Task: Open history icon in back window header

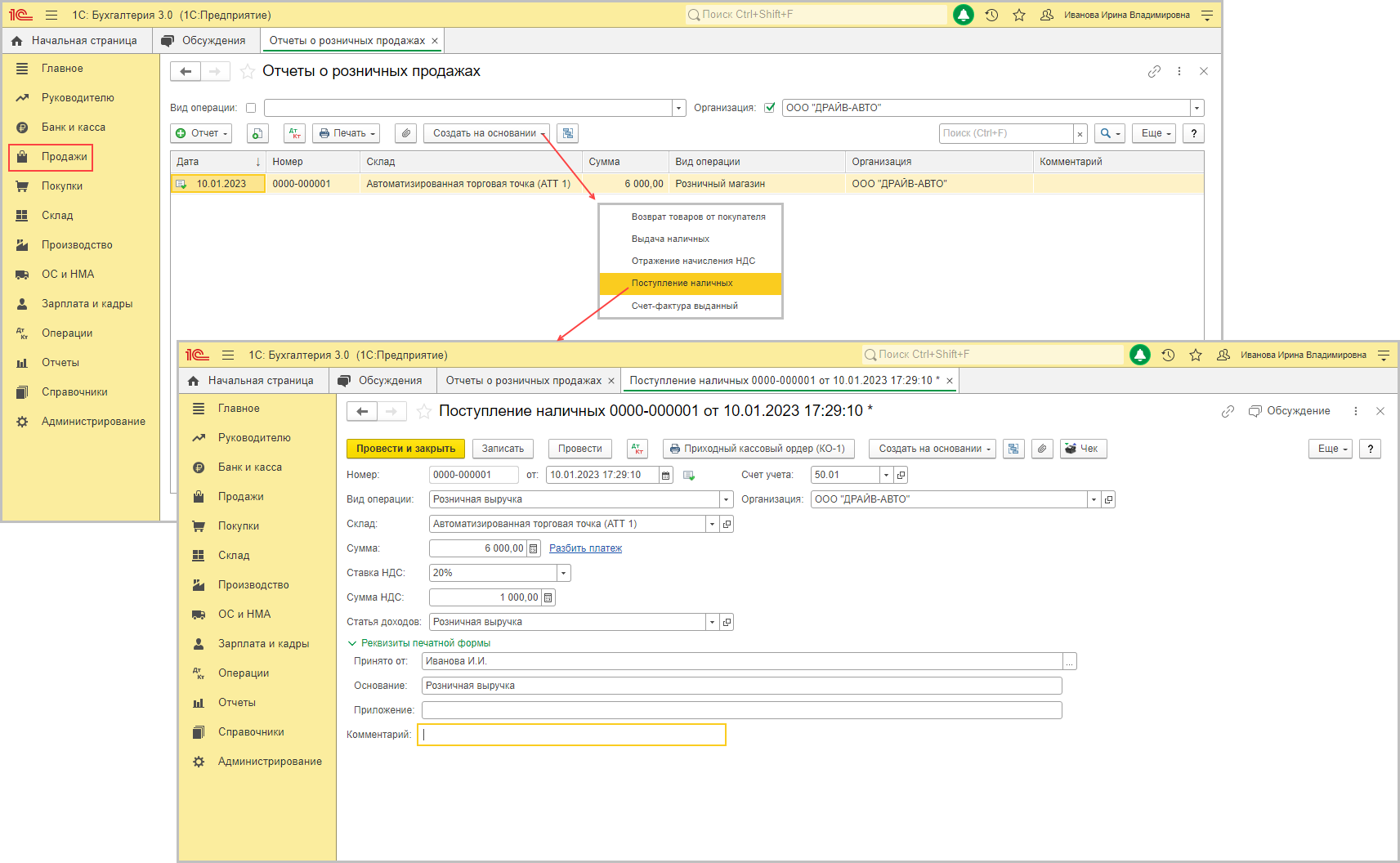Action: click(991, 15)
